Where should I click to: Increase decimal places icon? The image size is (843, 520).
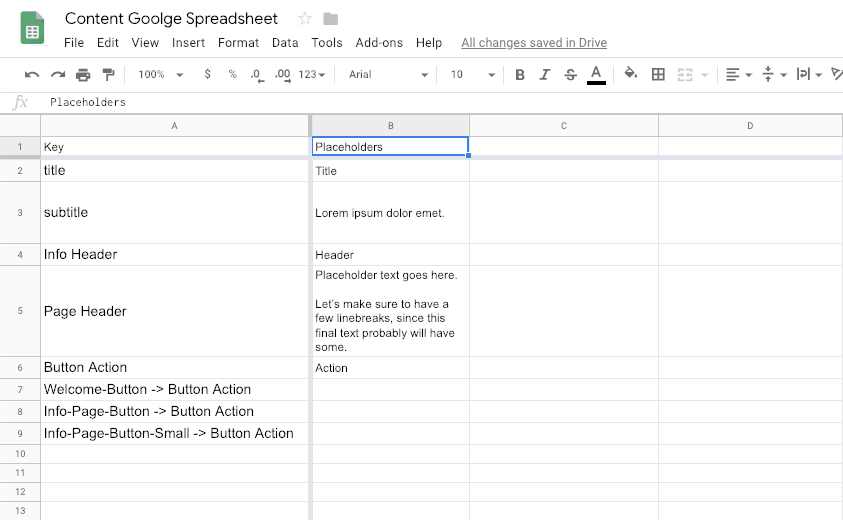click(283, 75)
